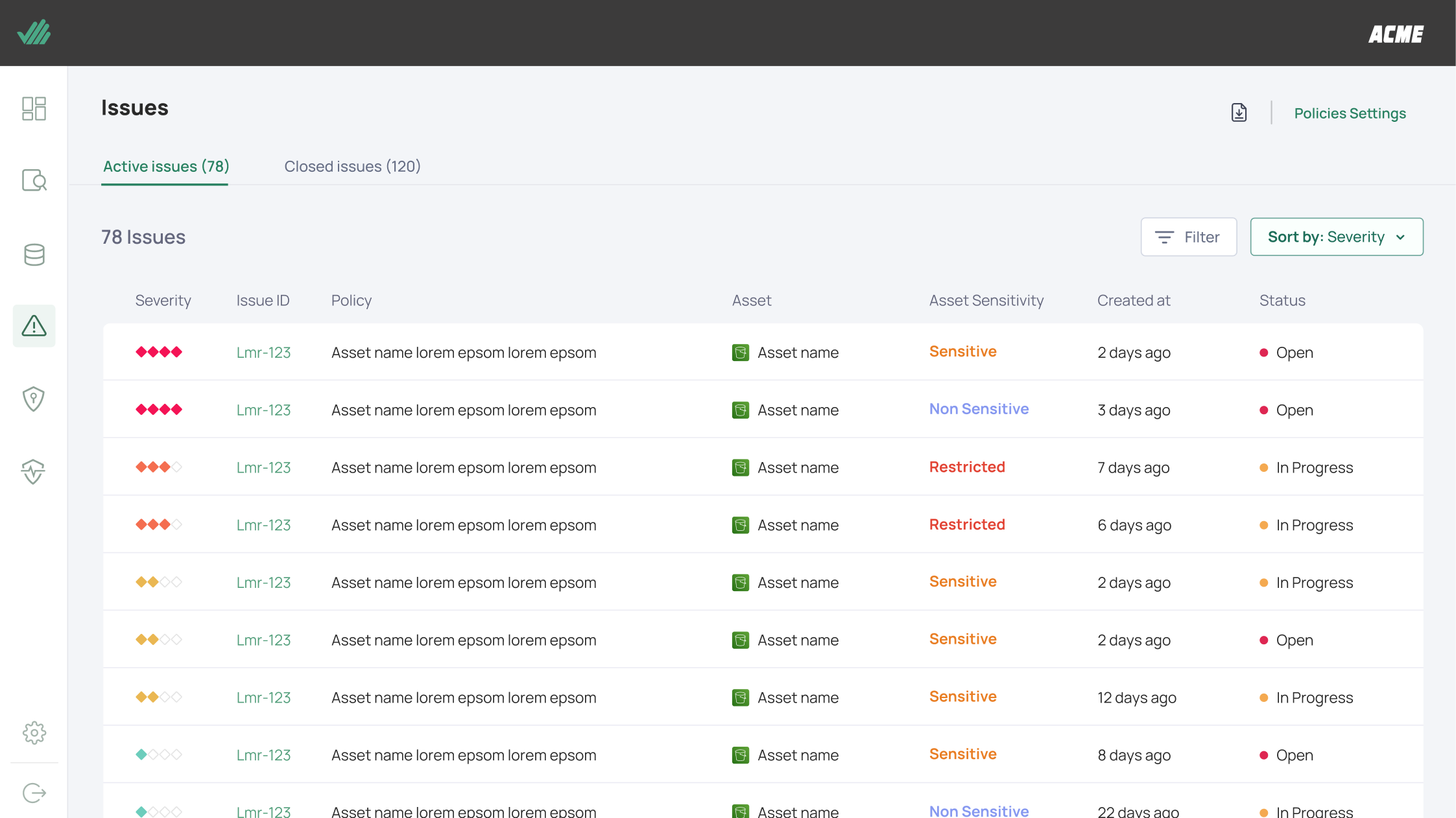
Task: Switch to Active issues (78) tab
Action: point(166,167)
